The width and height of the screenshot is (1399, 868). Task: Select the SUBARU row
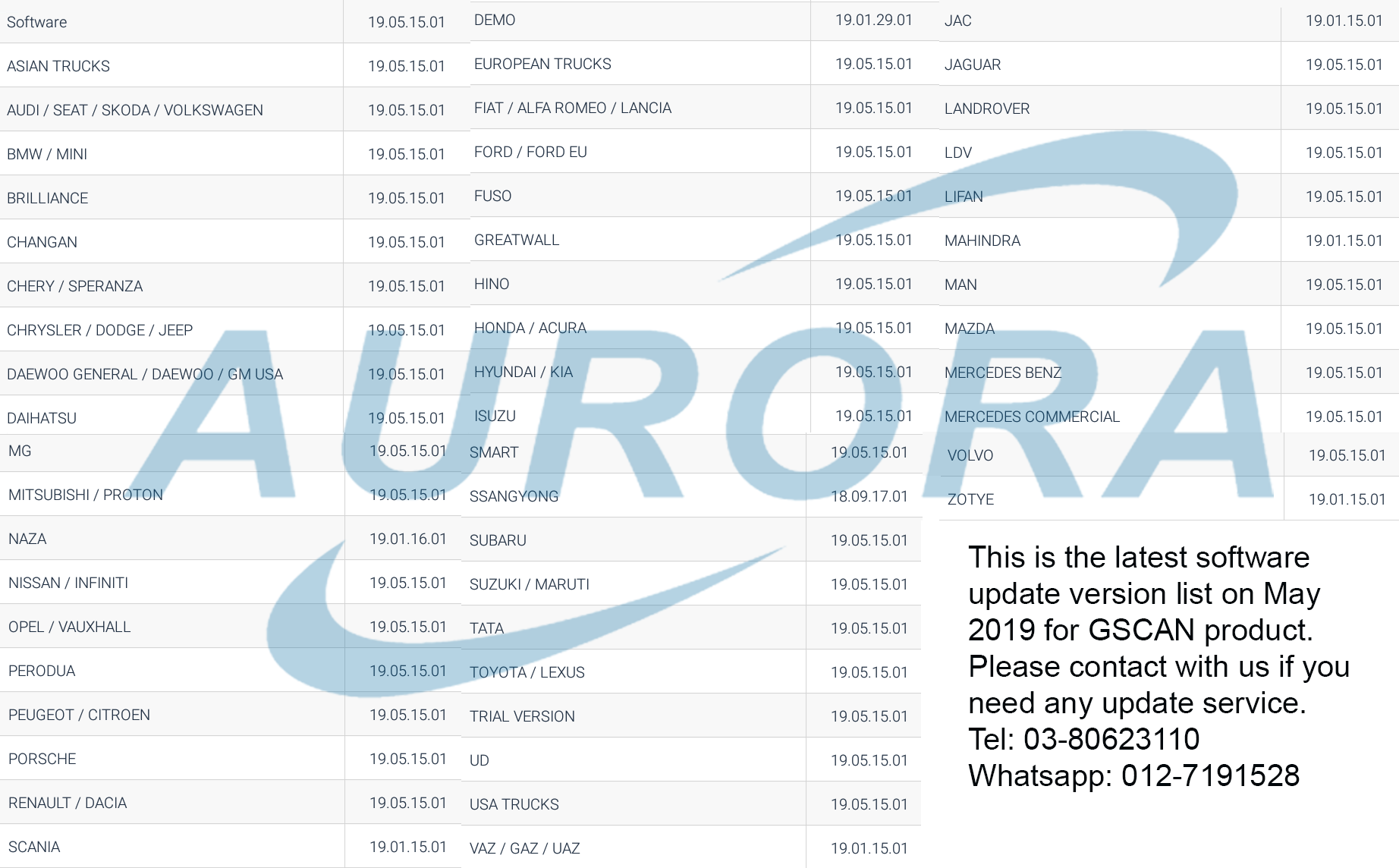[x=498, y=540]
